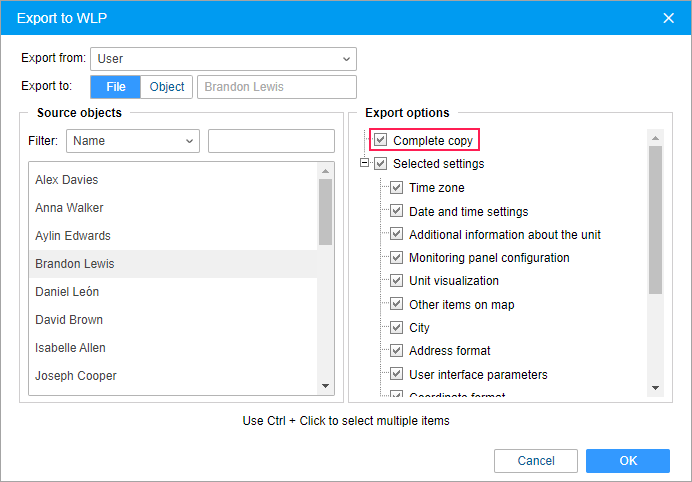692x482 pixels.
Task: Open the Export from dropdown
Action: click(x=223, y=59)
